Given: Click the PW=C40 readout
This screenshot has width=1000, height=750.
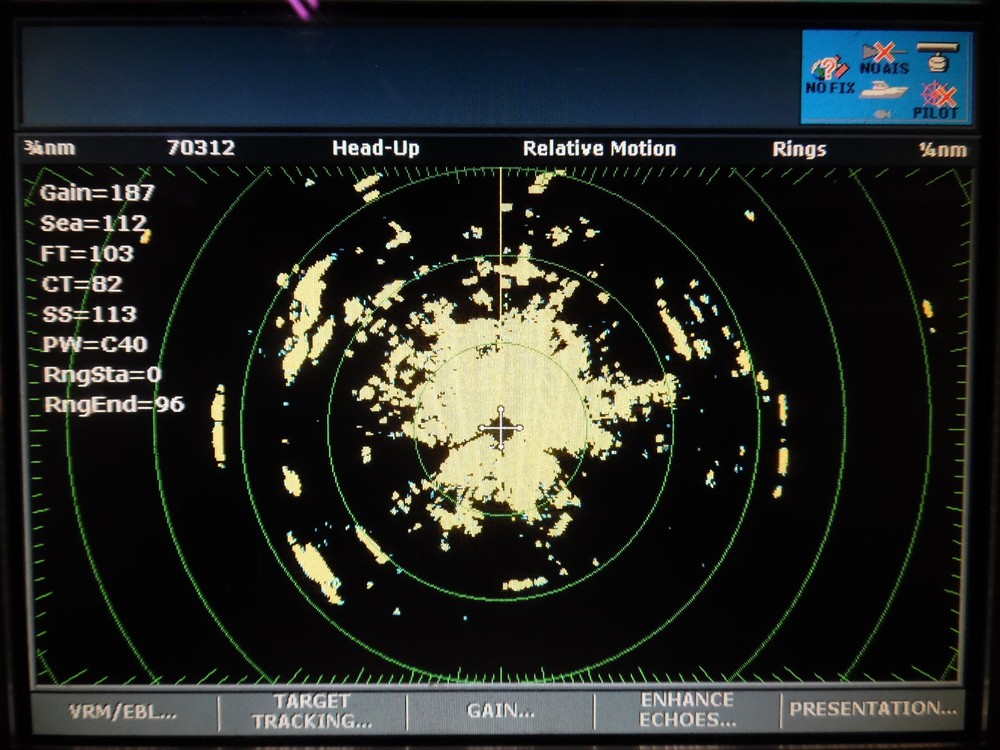Looking at the screenshot, I should (95, 344).
